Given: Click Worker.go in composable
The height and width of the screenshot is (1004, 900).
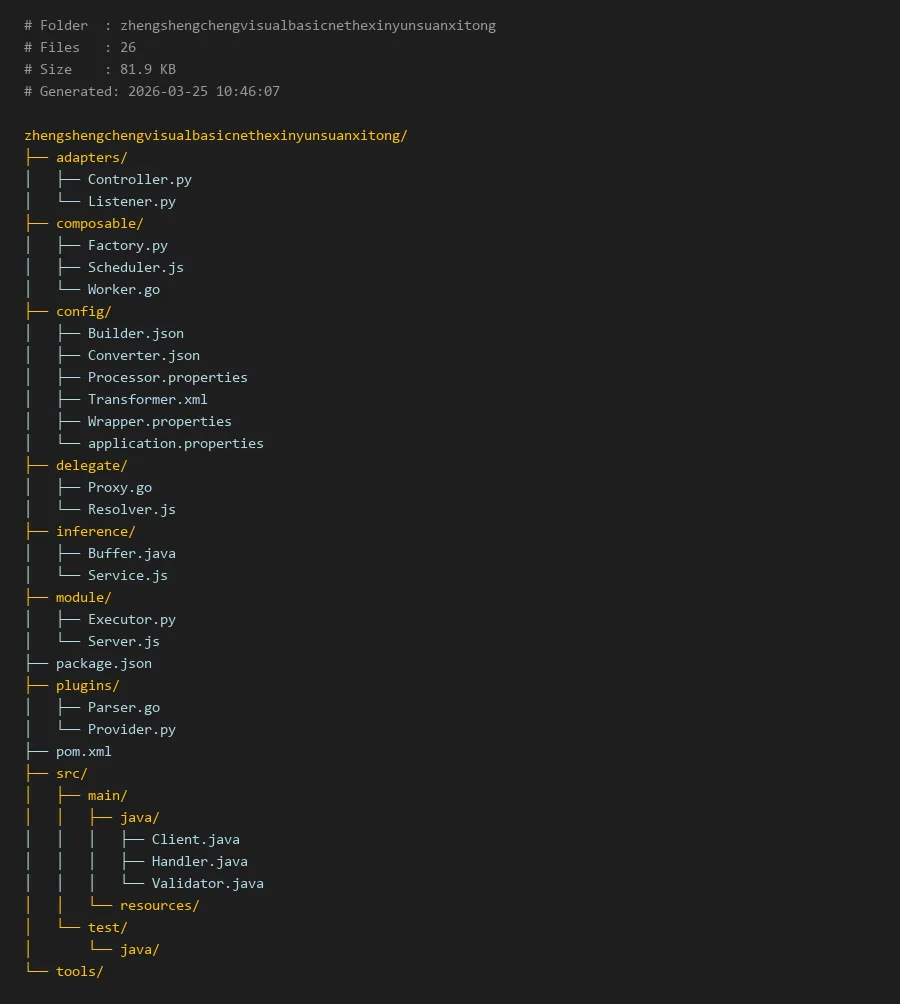Looking at the screenshot, I should tap(123, 289).
